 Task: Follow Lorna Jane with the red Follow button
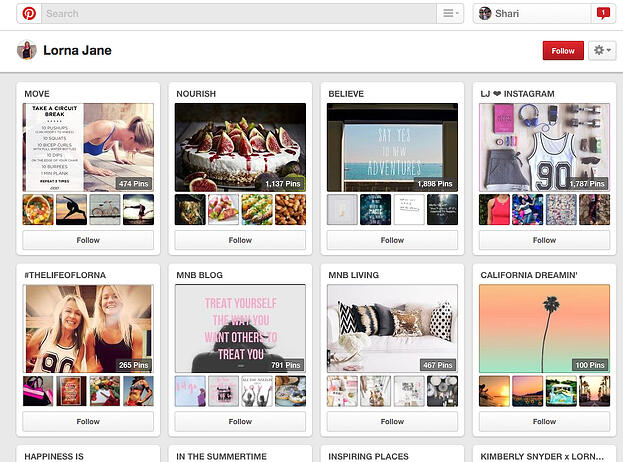tap(563, 51)
